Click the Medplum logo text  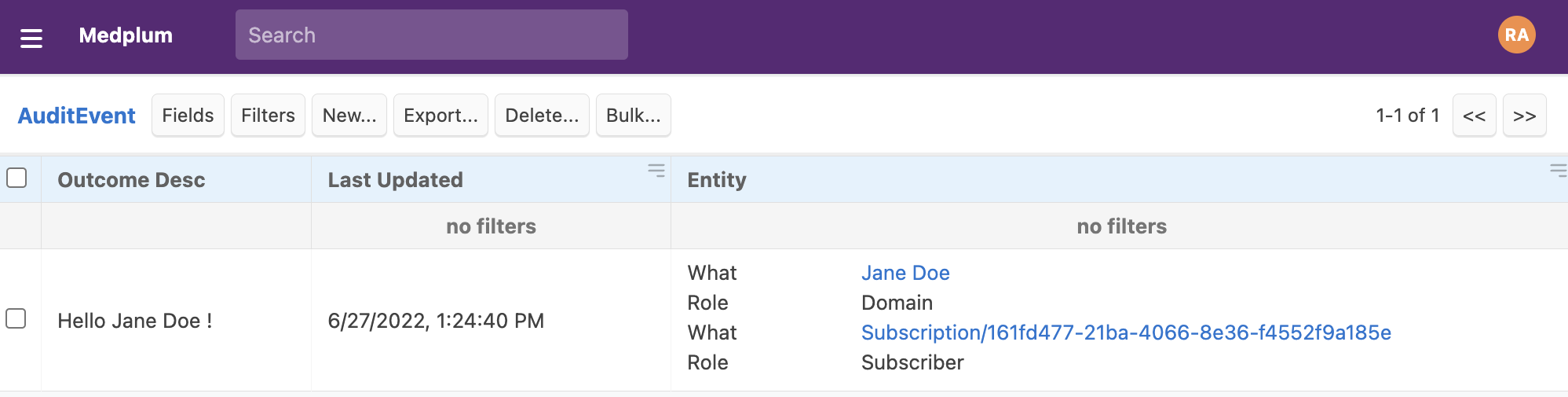click(126, 35)
